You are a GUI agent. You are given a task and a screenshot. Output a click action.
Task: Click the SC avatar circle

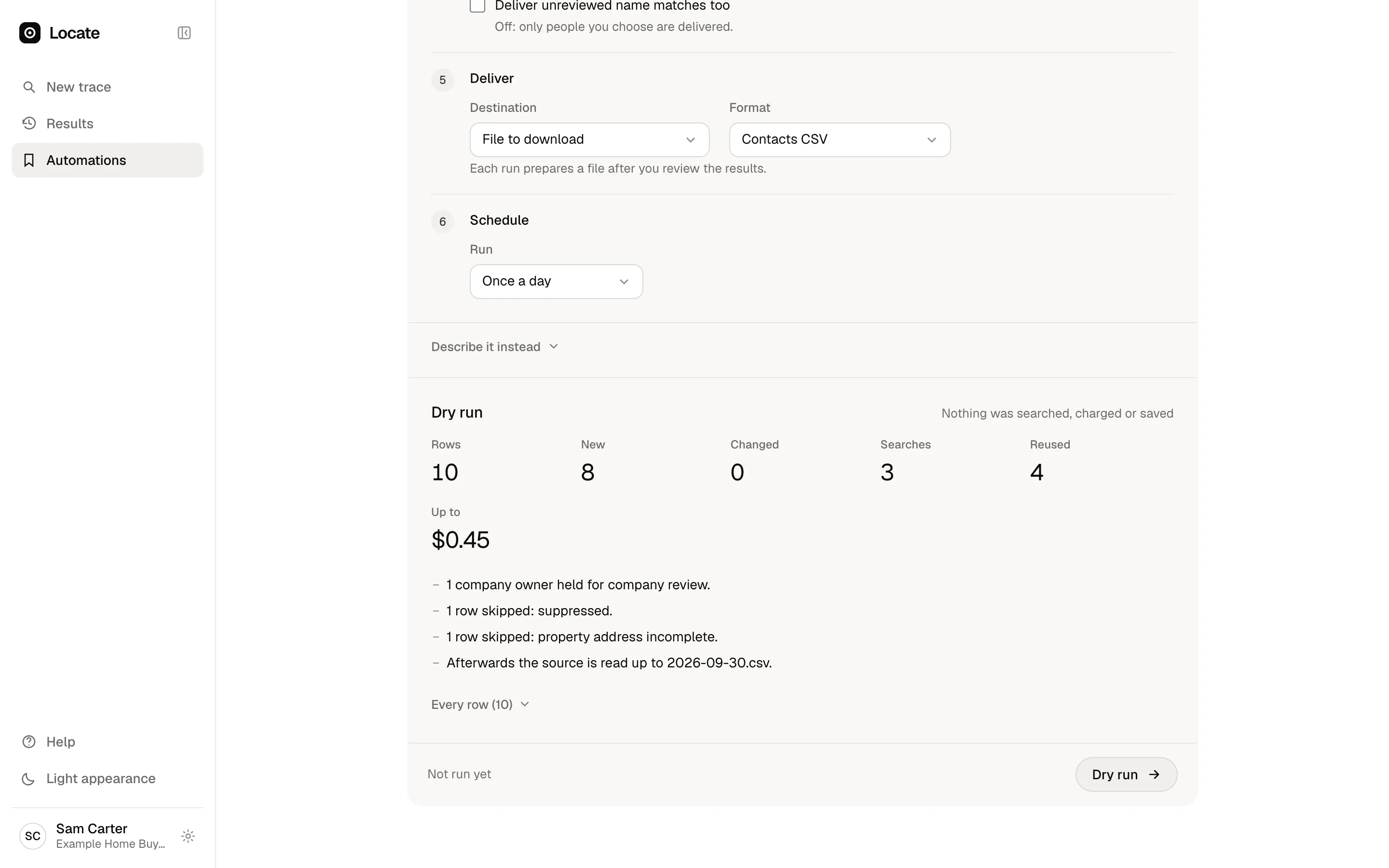33,836
